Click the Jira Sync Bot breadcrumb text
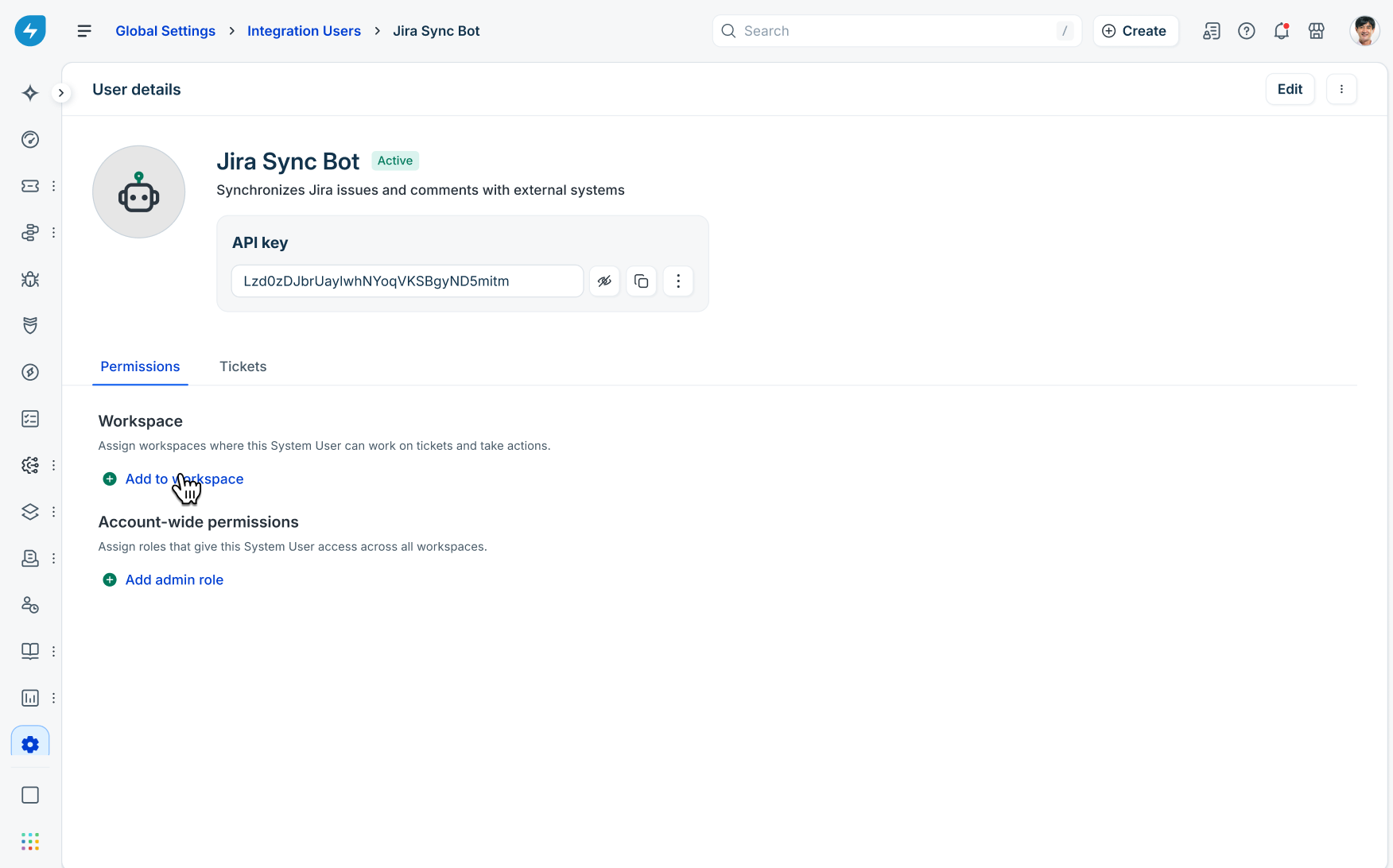Viewport: 1393px width, 868px height. (437, 31)
